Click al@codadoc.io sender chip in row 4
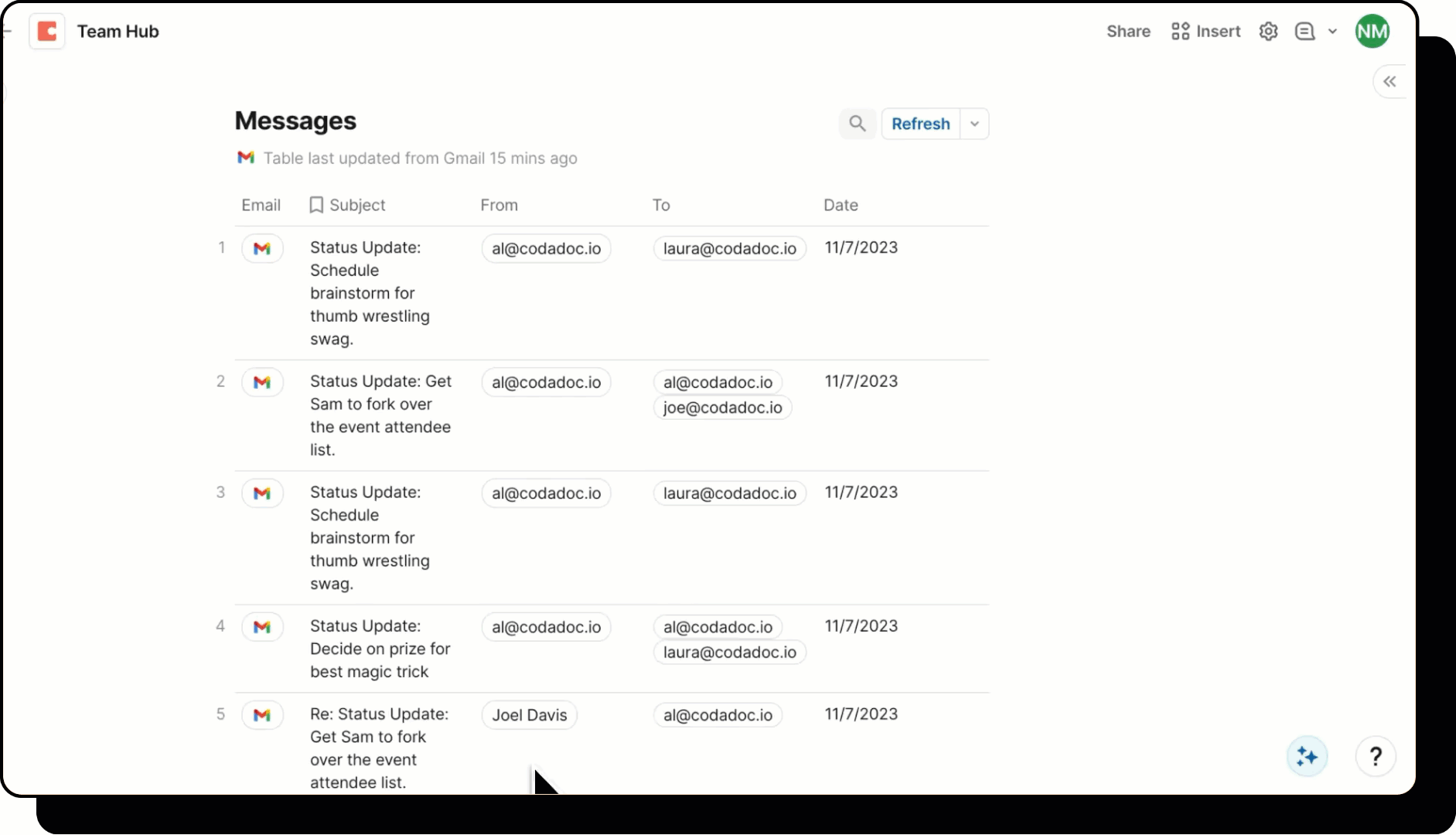Screen dimensions: 1456x835 546,627
